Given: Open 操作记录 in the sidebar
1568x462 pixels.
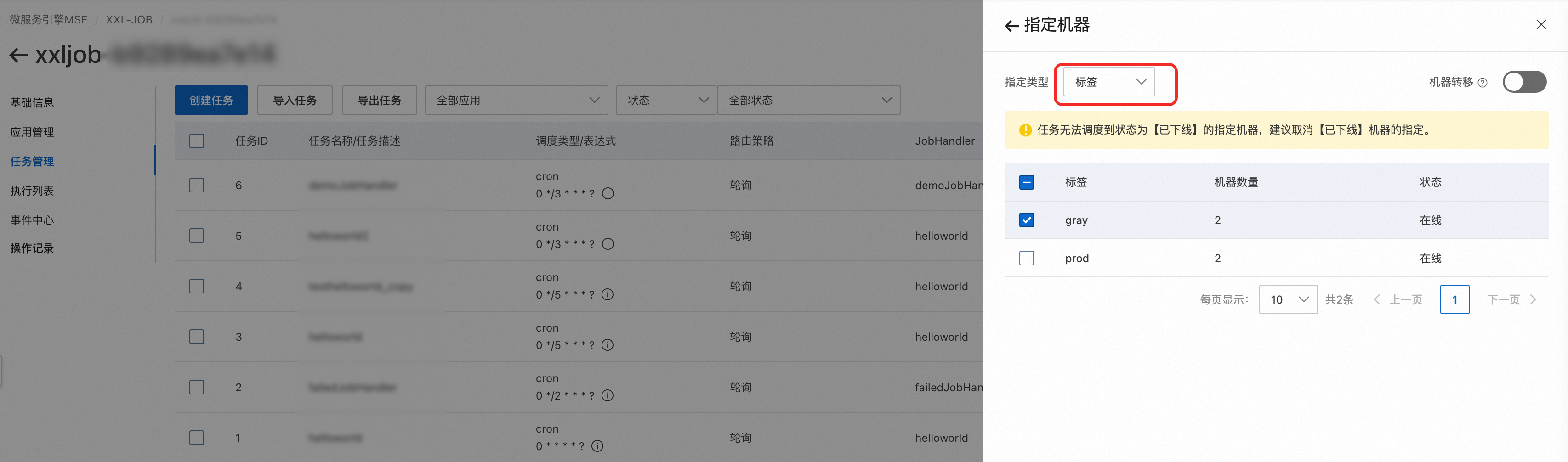Looking at the screenshot, I should tap(32, 248).
